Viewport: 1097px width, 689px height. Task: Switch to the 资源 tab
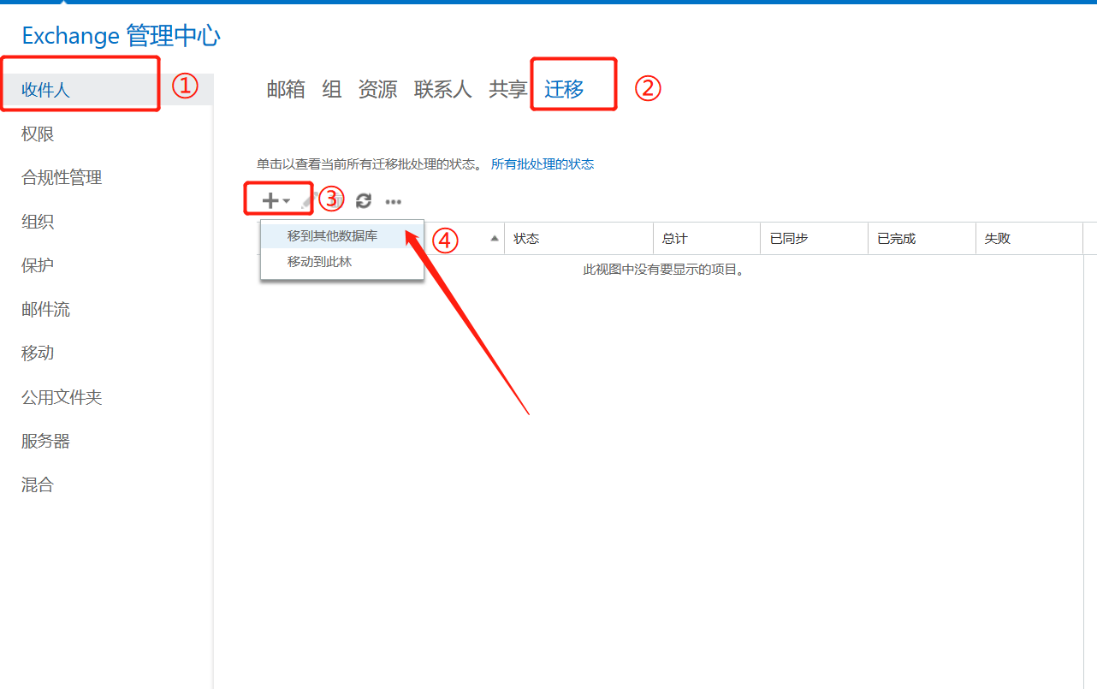377,89
